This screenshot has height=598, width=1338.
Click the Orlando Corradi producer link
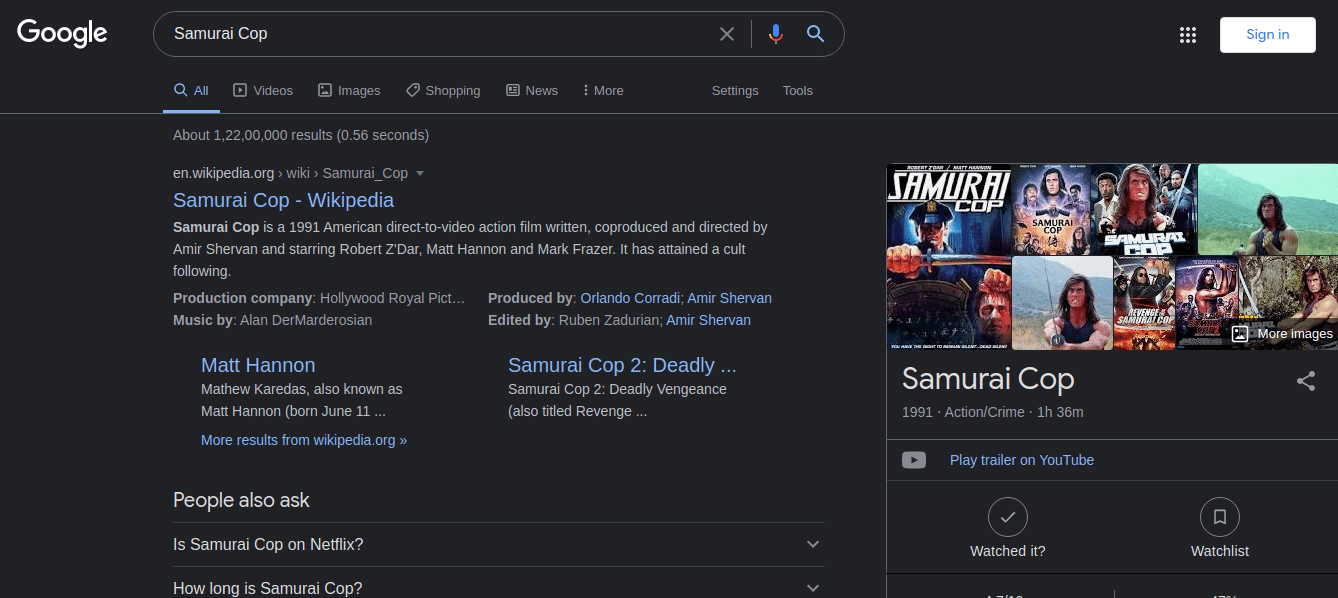[x=631, y=298]
